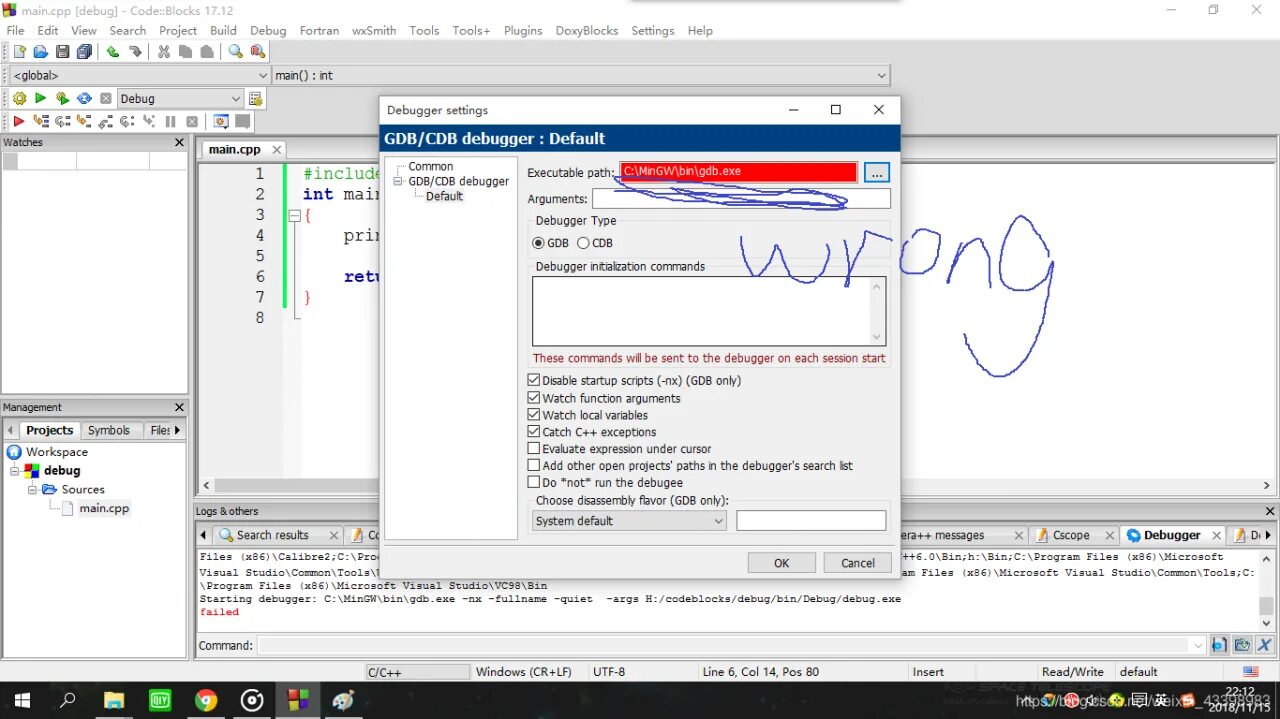Image resolution: width=1280 pixels, height=719 pixels.
Task: Open the Settings menu
Action: point(652,30)
